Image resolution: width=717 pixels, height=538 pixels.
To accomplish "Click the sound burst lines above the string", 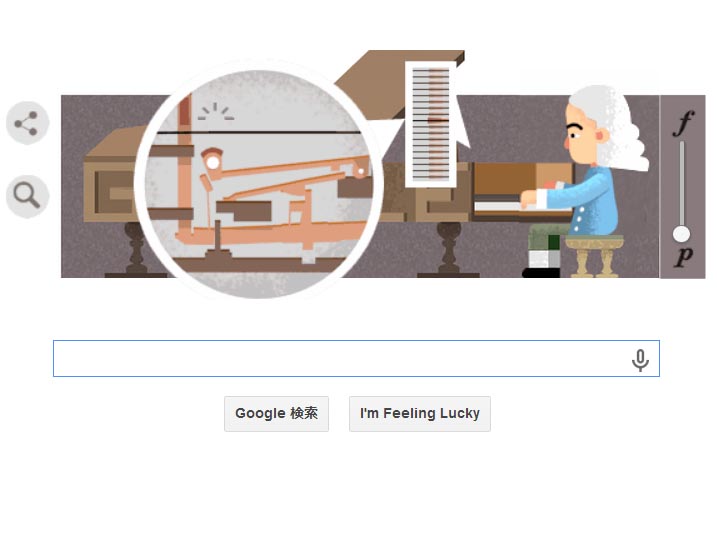I will coord(216,112).
